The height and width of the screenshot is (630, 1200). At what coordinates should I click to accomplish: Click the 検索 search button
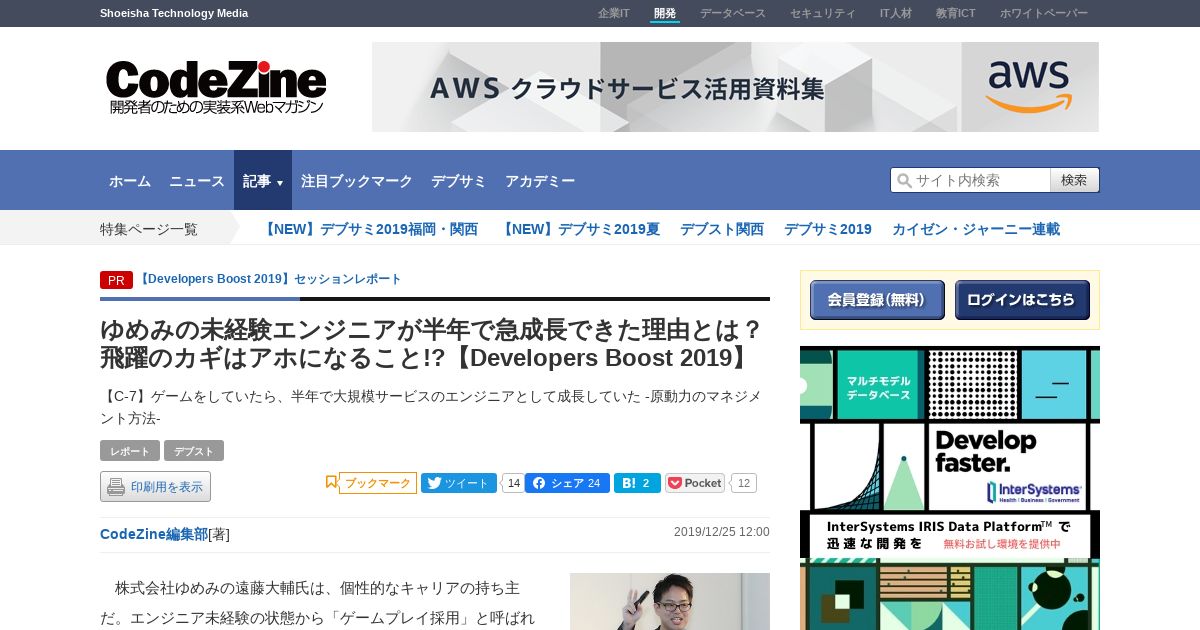click(x=1075, y=180)
